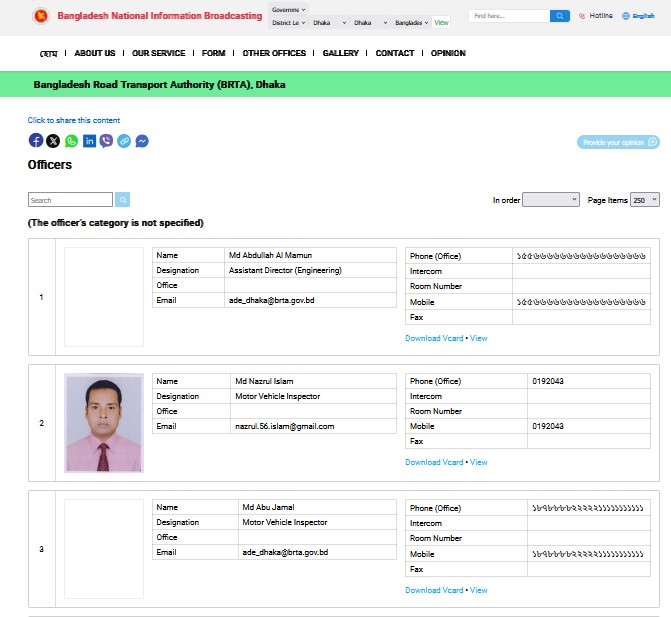
Task: Open the District Le dropdown in header
Action: click(x=288, y=22)
